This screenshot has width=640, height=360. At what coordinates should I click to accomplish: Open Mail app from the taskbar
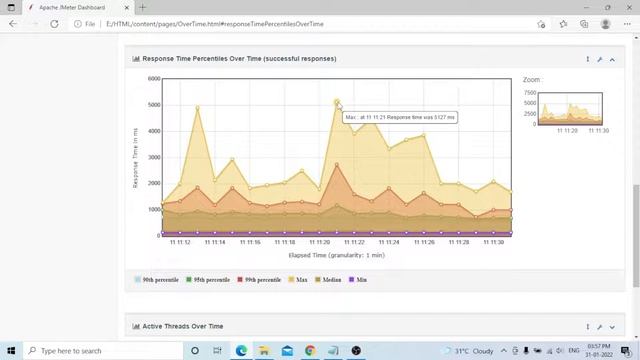pos(287,351)
